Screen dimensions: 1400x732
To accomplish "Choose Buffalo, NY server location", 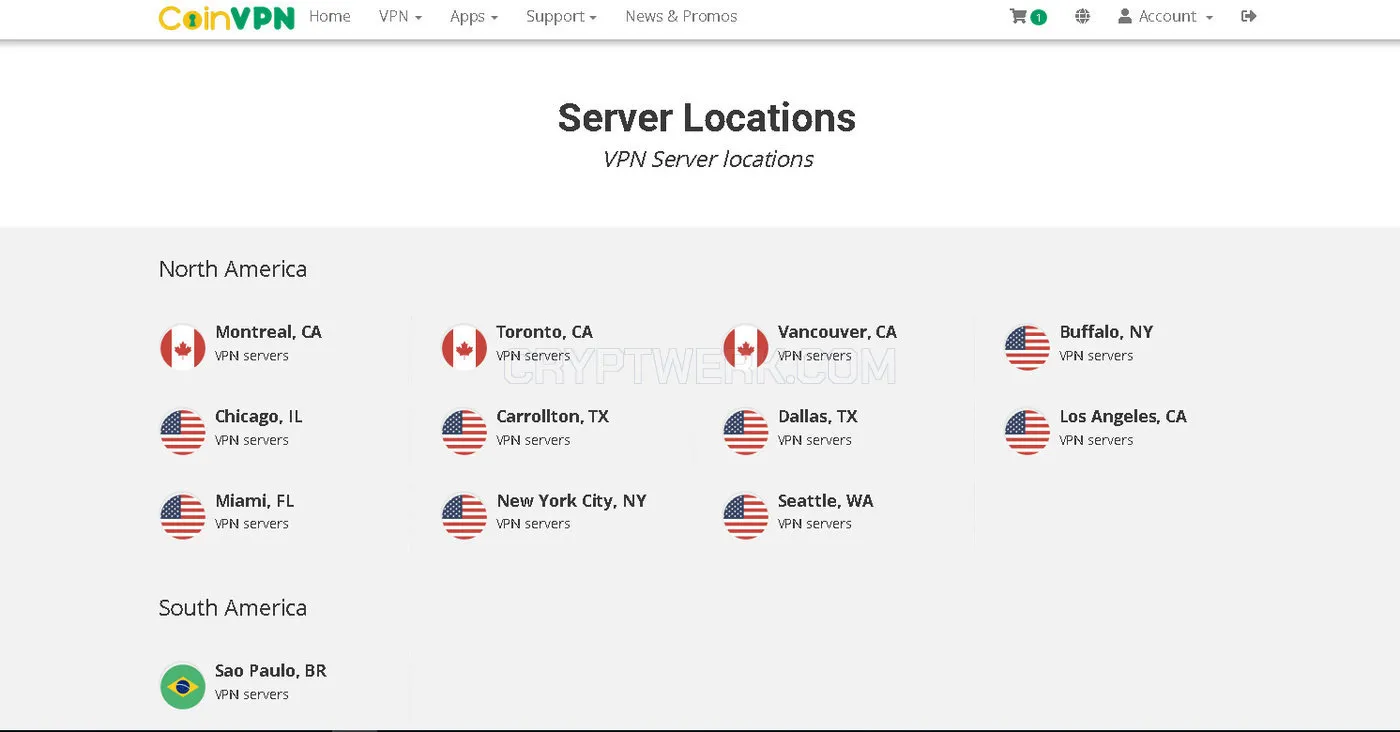I will tap(1106, 332).
